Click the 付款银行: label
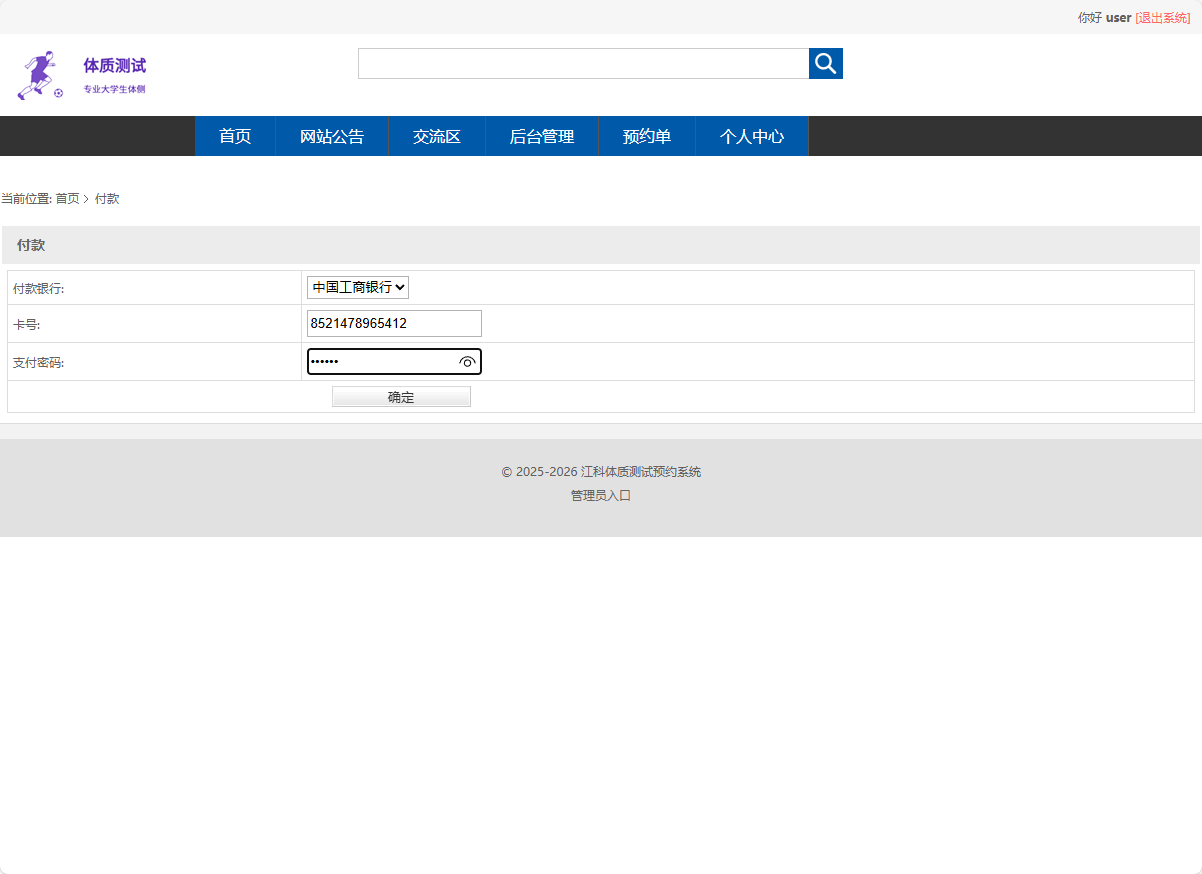The image size is (1202, 874). (x=38, y=289)
